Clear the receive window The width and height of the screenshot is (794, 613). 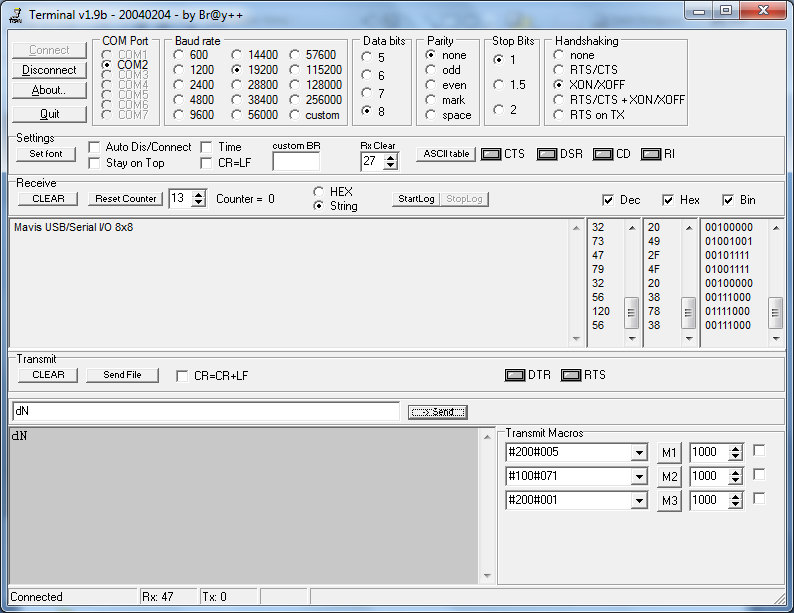click(x=48, y=199)
